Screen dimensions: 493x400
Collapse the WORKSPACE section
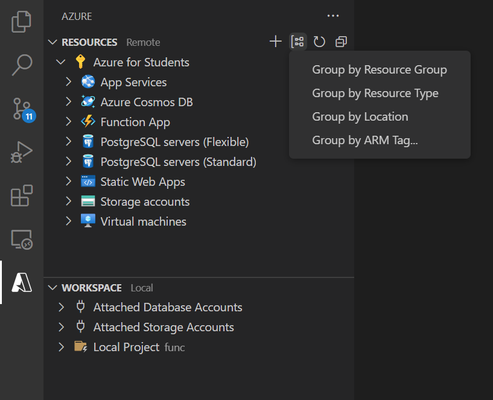click(52, 288)
